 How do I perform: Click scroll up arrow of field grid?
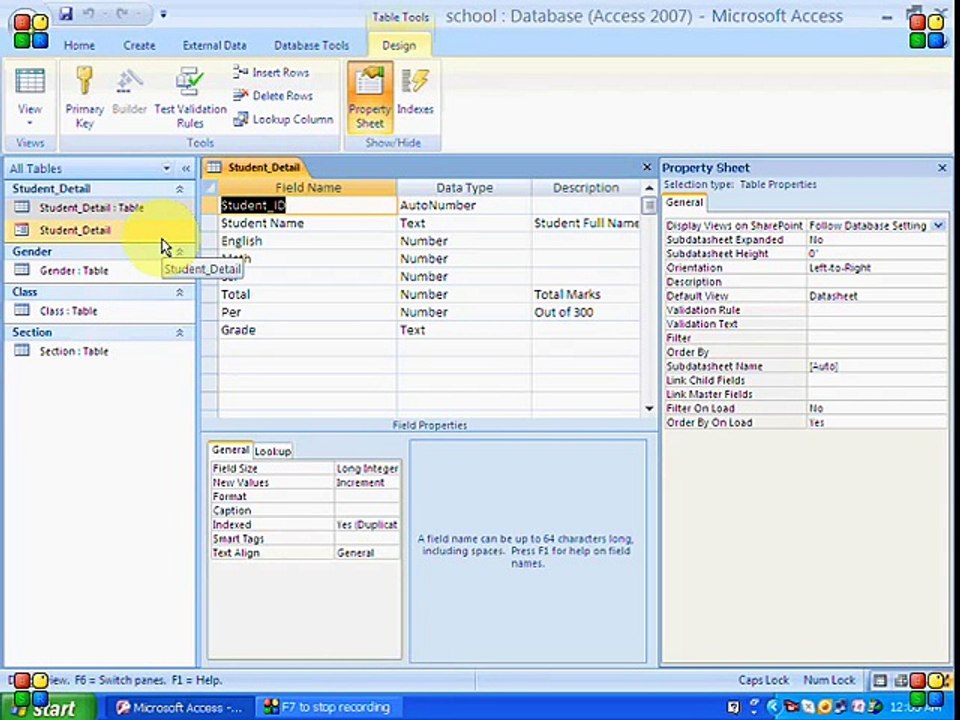[649, 188]
